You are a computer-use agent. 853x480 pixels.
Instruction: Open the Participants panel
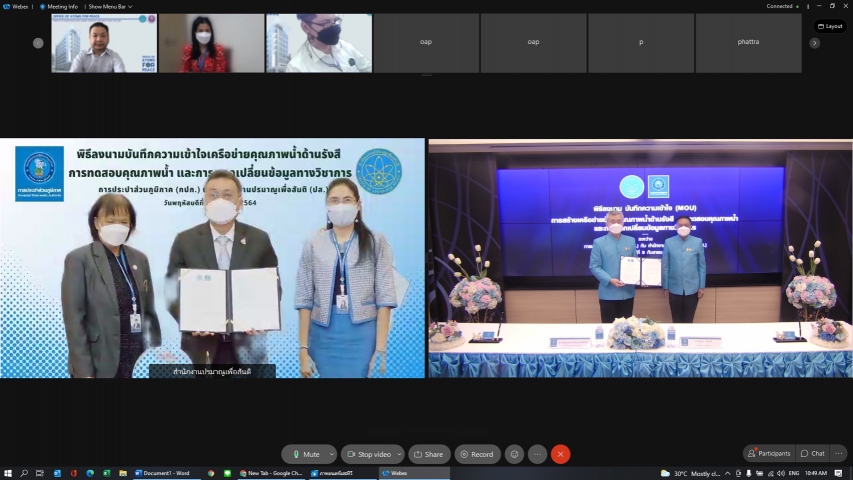pyautogui.click(x=769, y=453)
